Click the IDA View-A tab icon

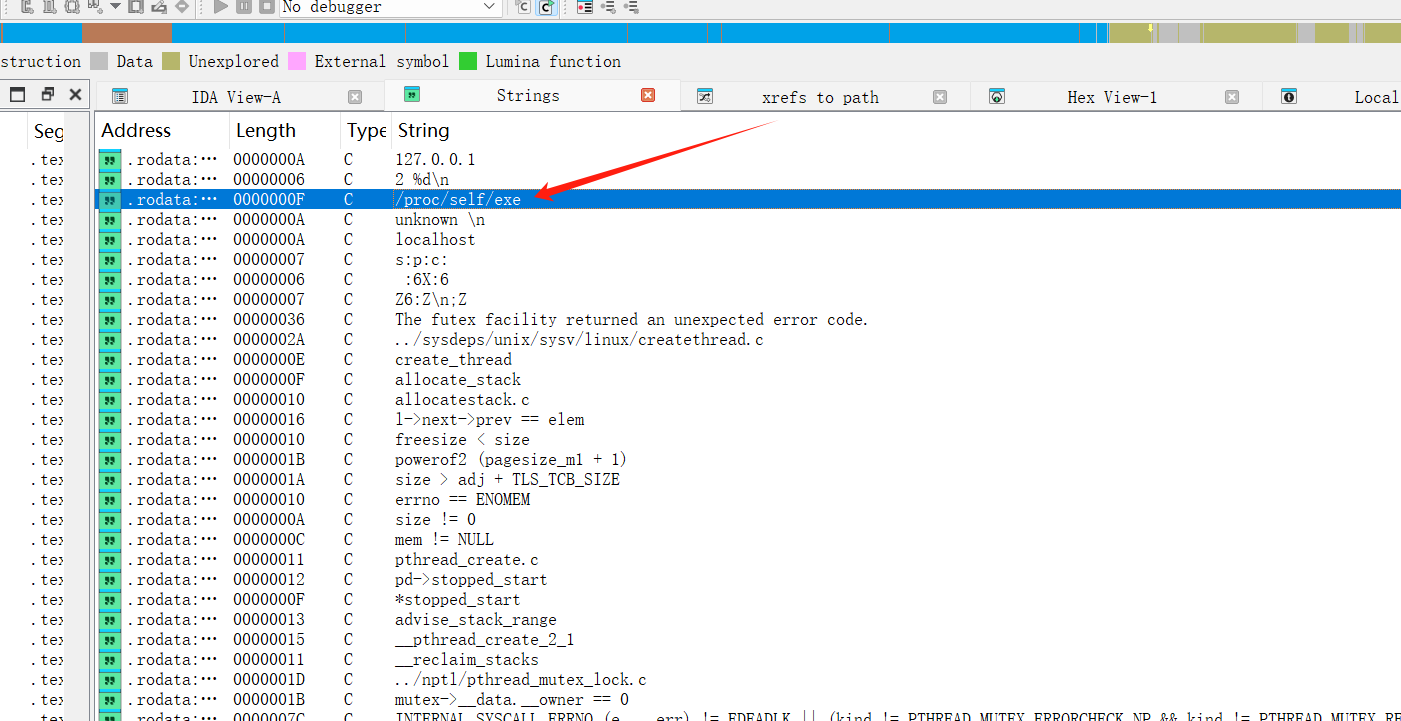pos(120,97)
